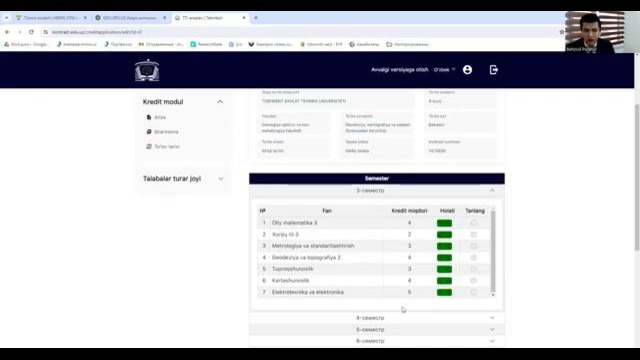The height and width of the screenshot is (360, 640).
Task: Click the university logo in the header
Action: (147, 70)
